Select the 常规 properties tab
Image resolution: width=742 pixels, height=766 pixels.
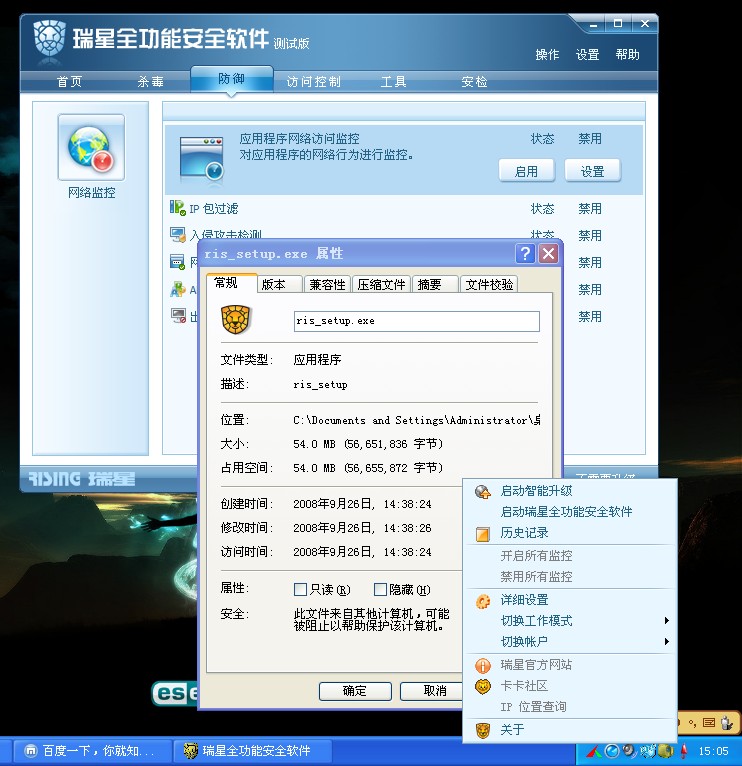click(x=231, y=283)
